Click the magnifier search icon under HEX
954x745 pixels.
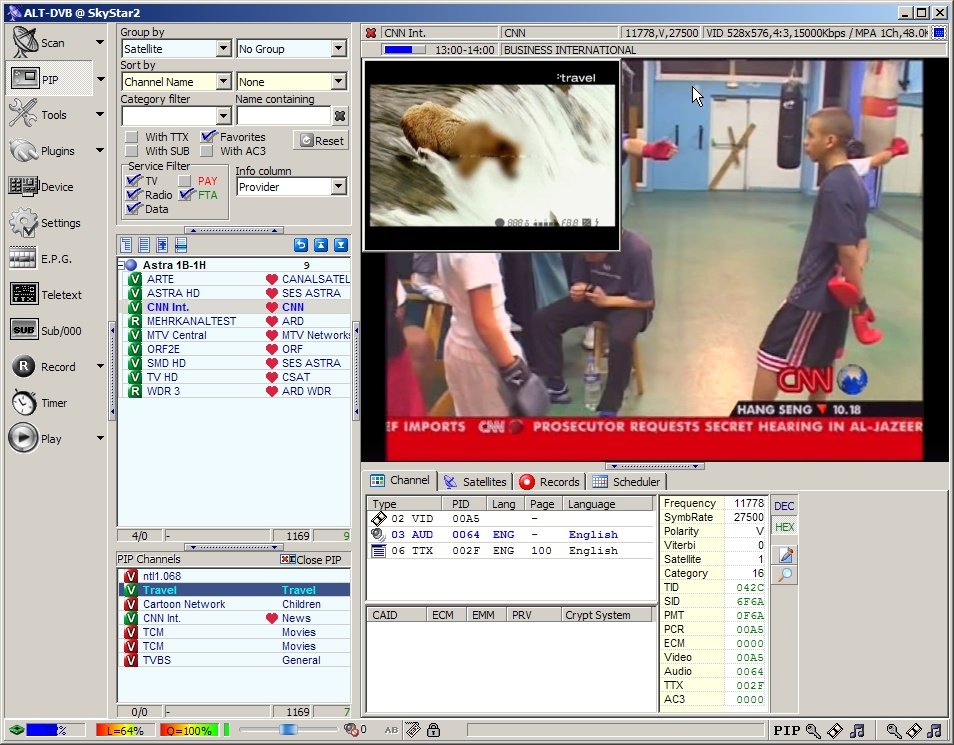(785, 575)
